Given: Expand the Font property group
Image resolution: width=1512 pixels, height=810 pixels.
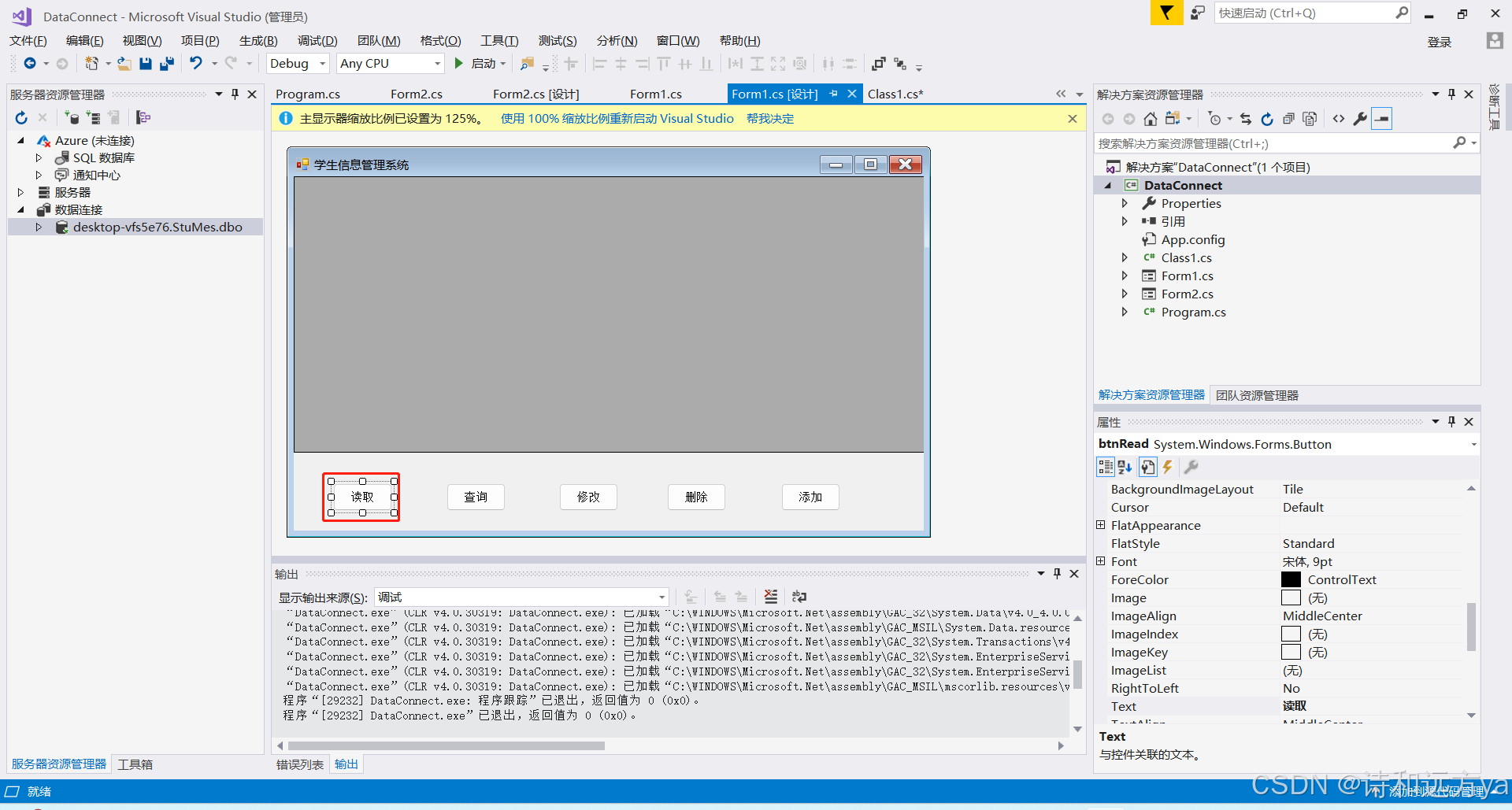Looking at the screenshot, I should pos(1101,561).
